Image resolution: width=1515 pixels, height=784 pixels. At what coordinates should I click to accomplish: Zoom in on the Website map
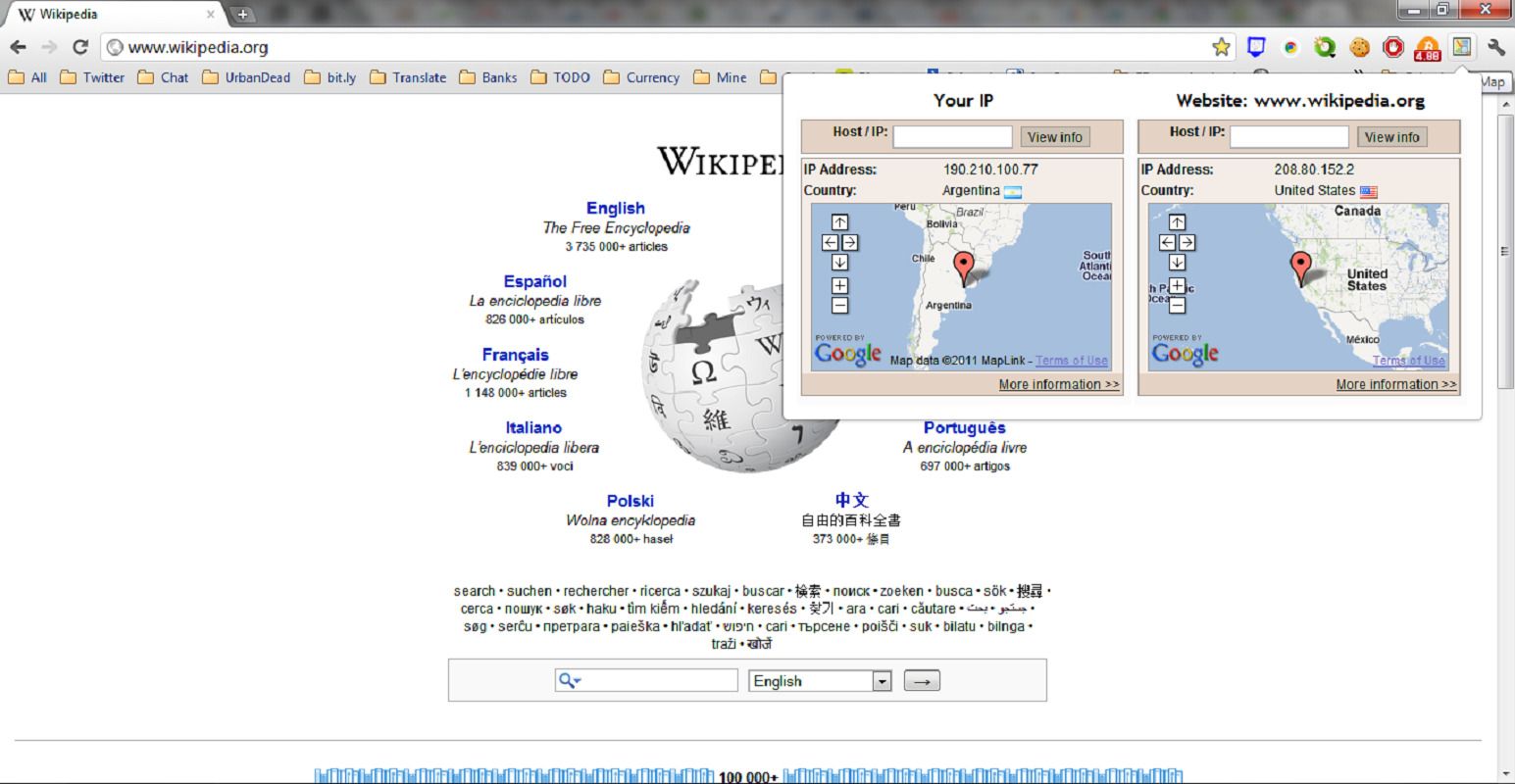click(1177, 285)
